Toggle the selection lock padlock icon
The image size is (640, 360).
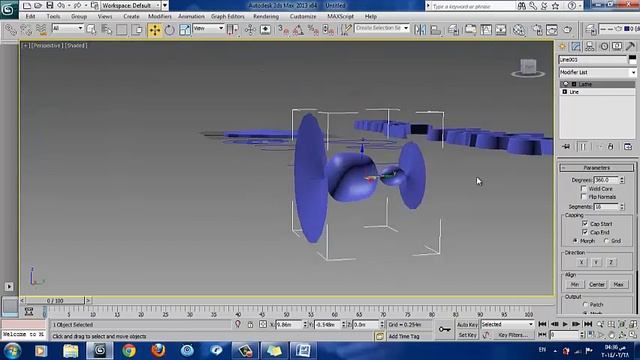(250, 324)
